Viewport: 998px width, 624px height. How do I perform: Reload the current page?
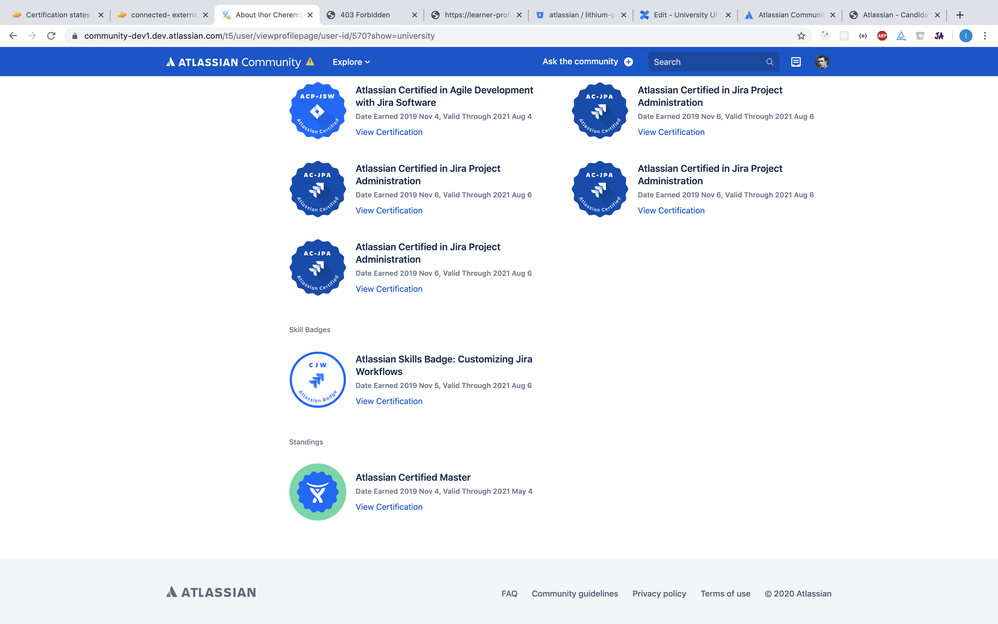[51, 36]
